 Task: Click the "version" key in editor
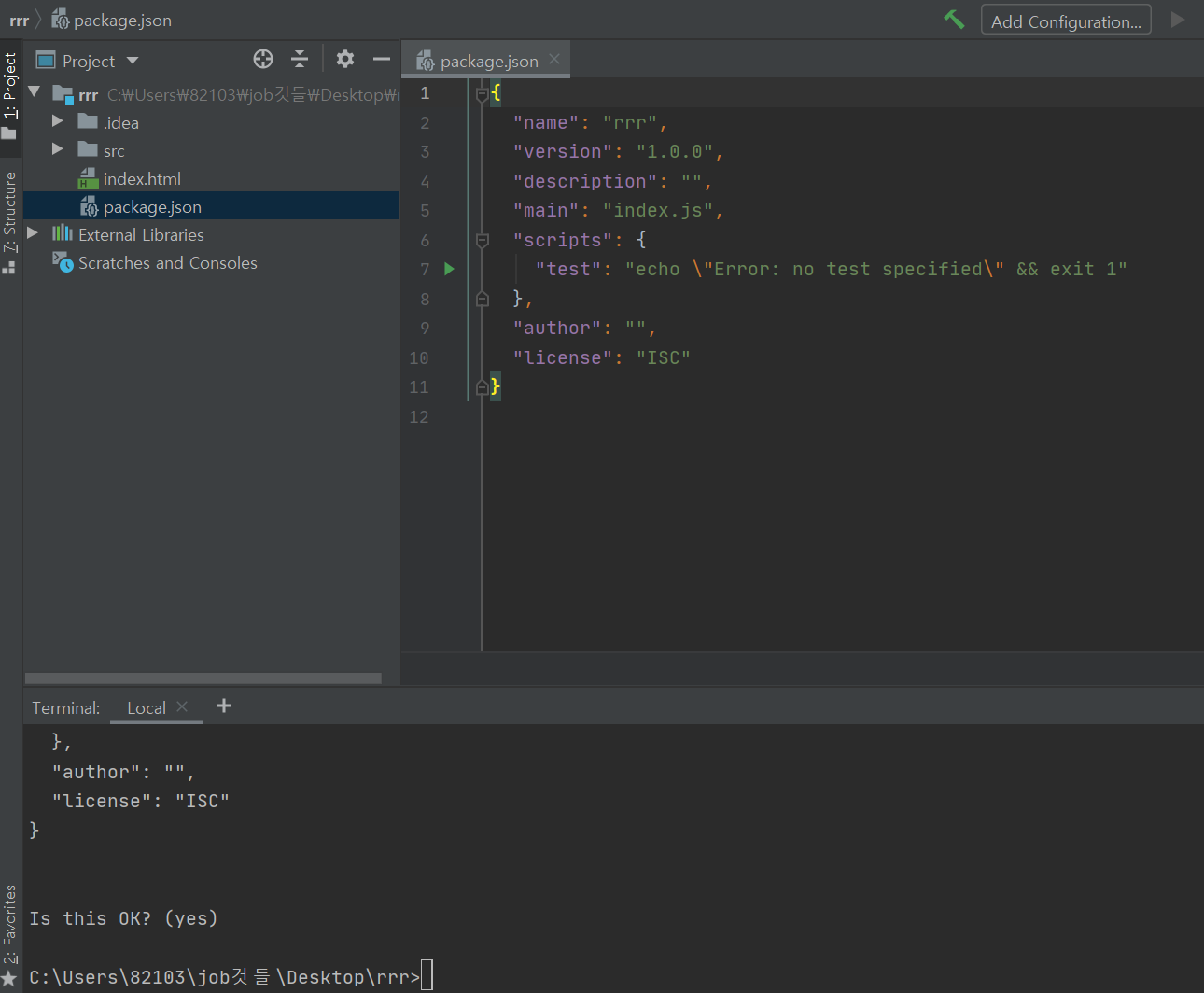[563, 151]
